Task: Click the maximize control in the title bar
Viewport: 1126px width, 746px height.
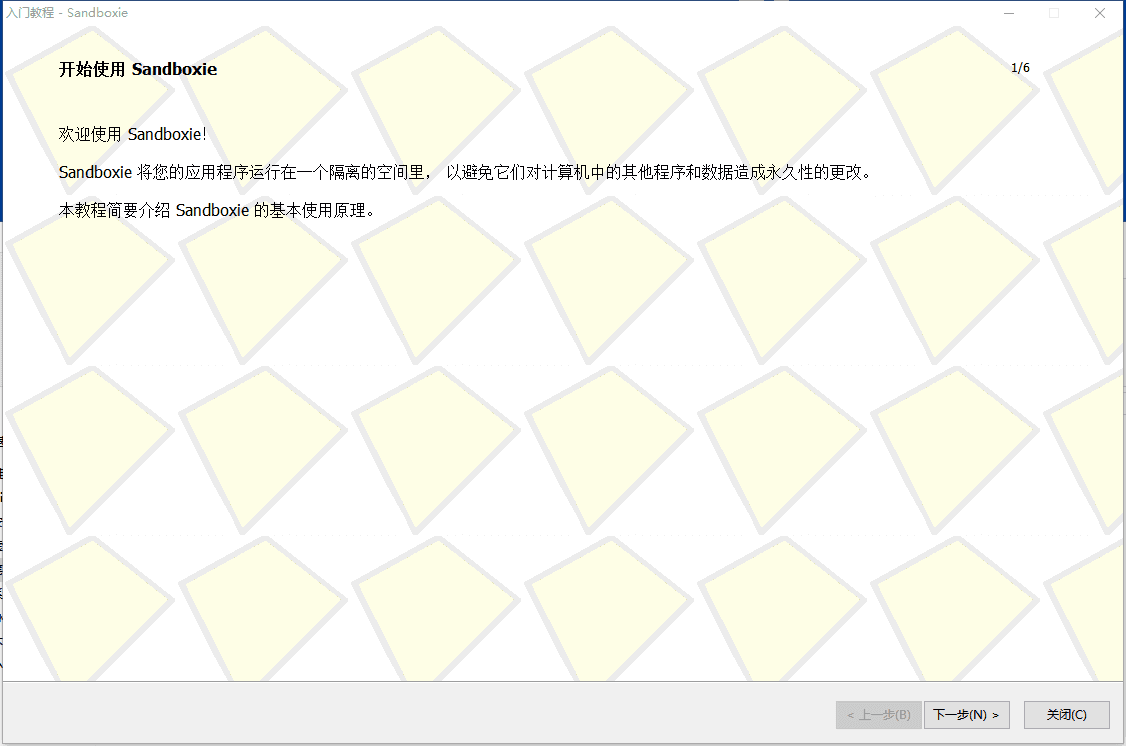Action: 1053,13
